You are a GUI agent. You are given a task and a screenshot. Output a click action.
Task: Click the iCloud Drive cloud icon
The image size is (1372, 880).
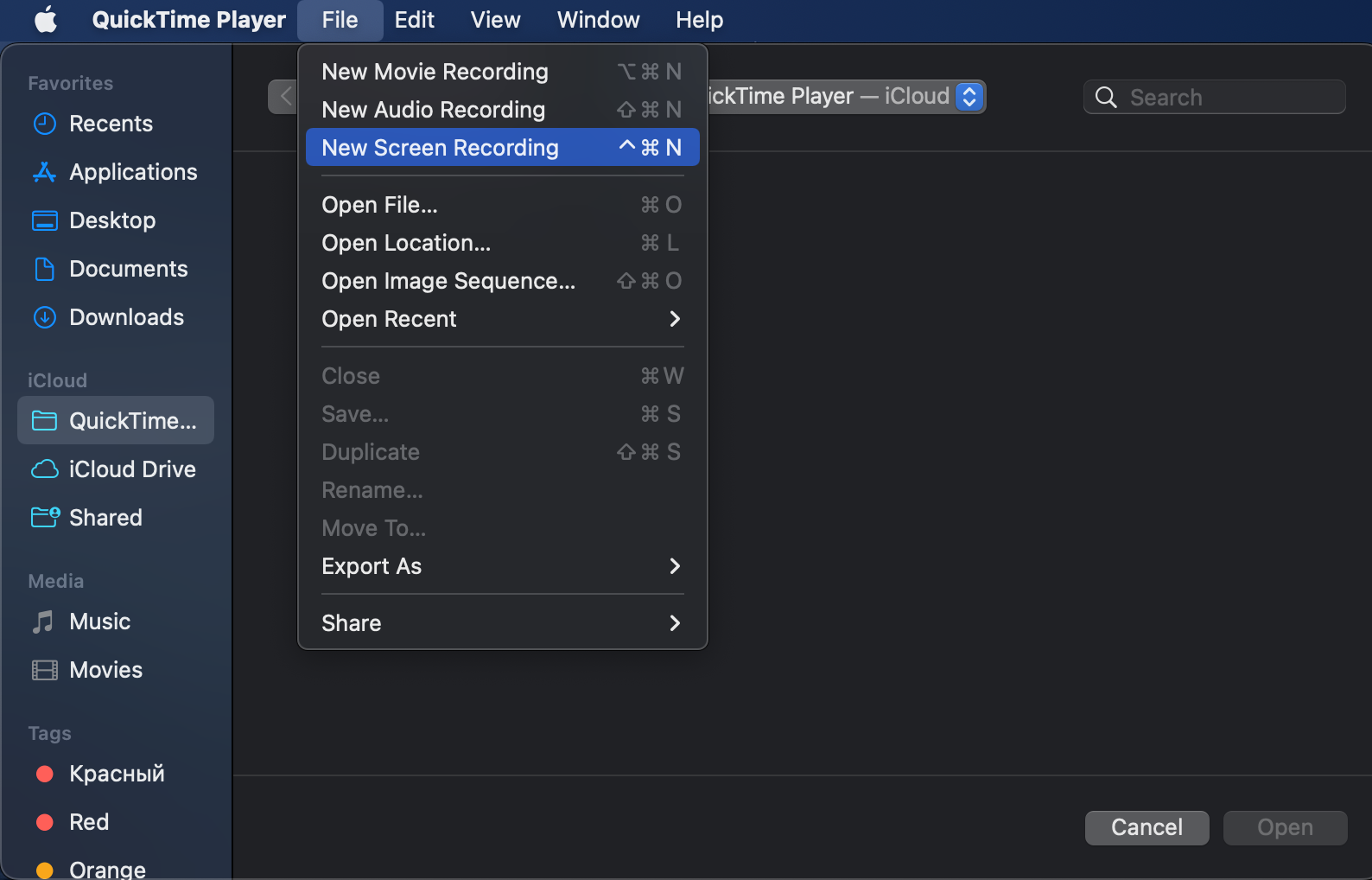pyautogui.click(x=44, y=469)
